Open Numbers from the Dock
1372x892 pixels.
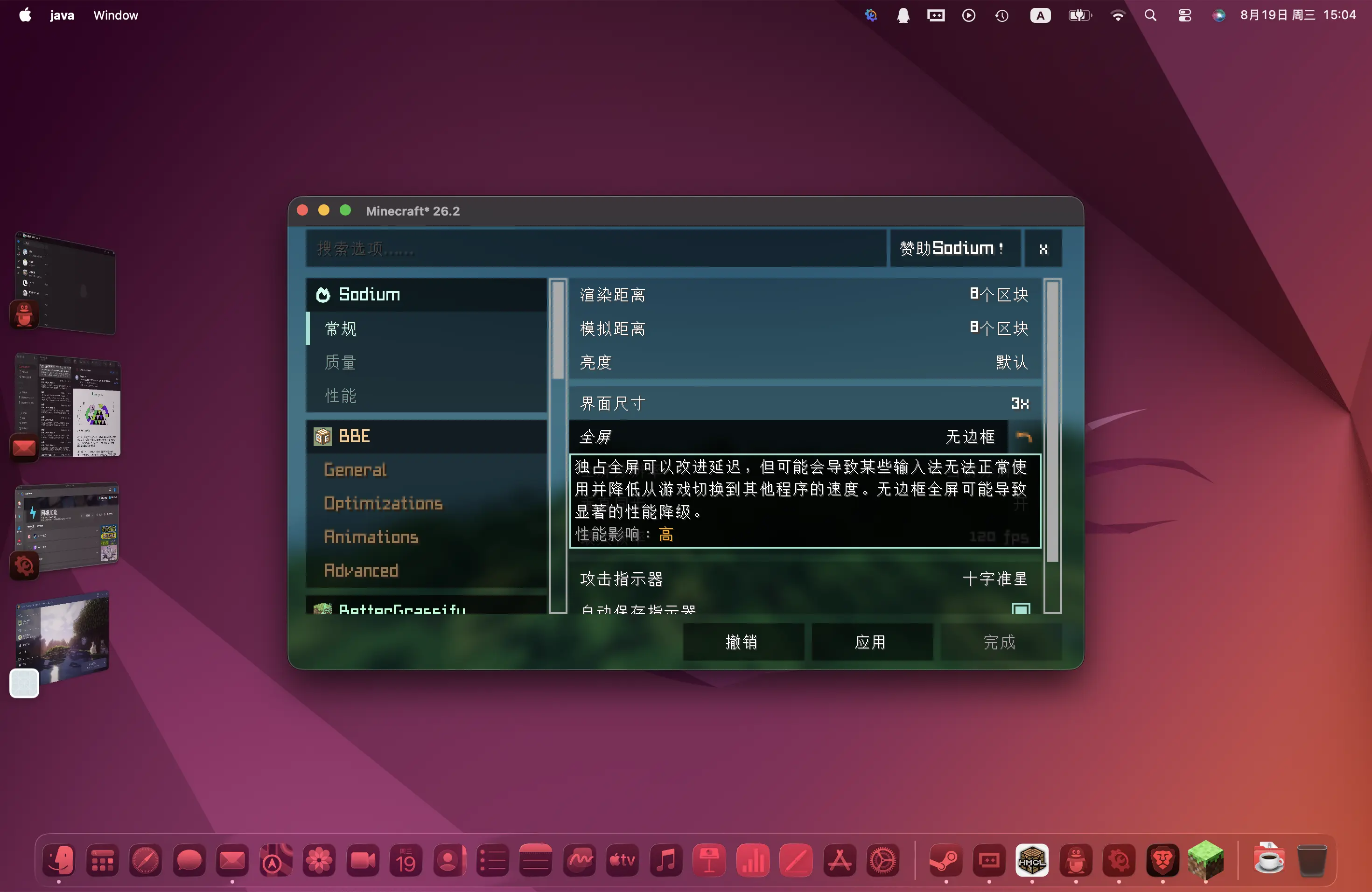pos(753,860)
